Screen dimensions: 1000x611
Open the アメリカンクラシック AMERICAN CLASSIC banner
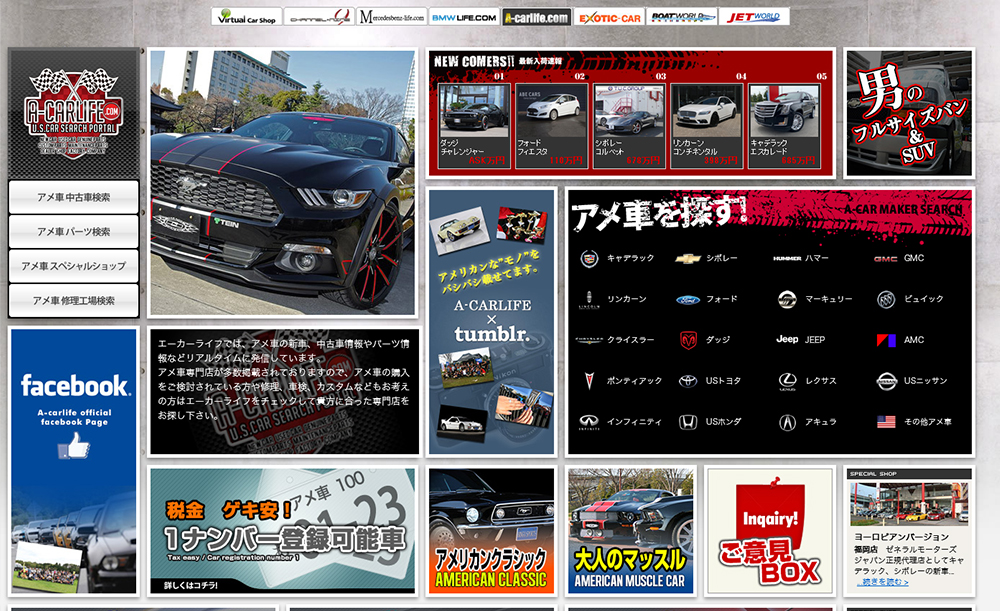[491, 531]
